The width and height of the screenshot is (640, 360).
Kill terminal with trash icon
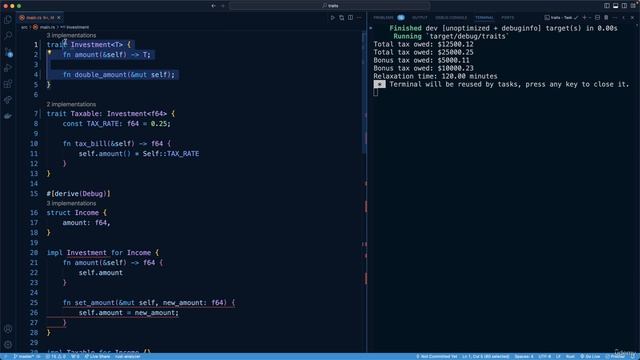[x=606, y=18]
